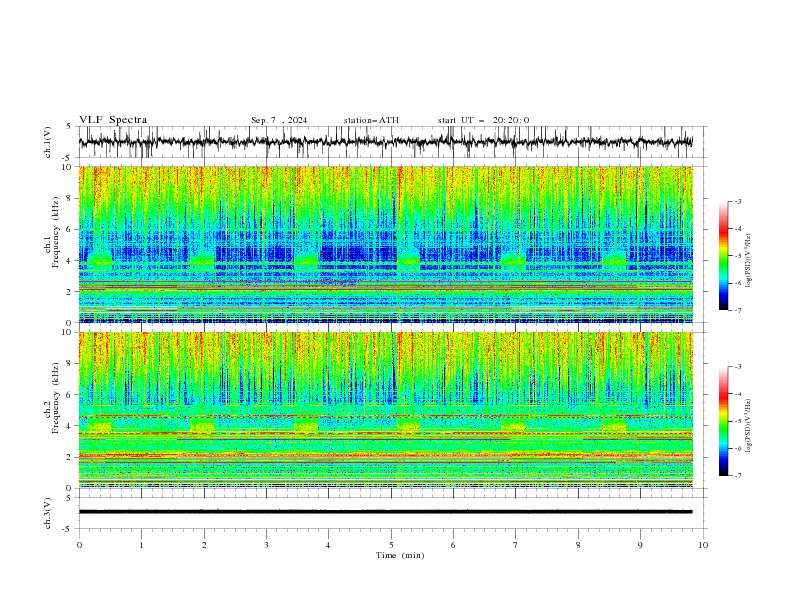Click the "-7" tick of the ch.2 colorbar

click(x=737, y=476)
